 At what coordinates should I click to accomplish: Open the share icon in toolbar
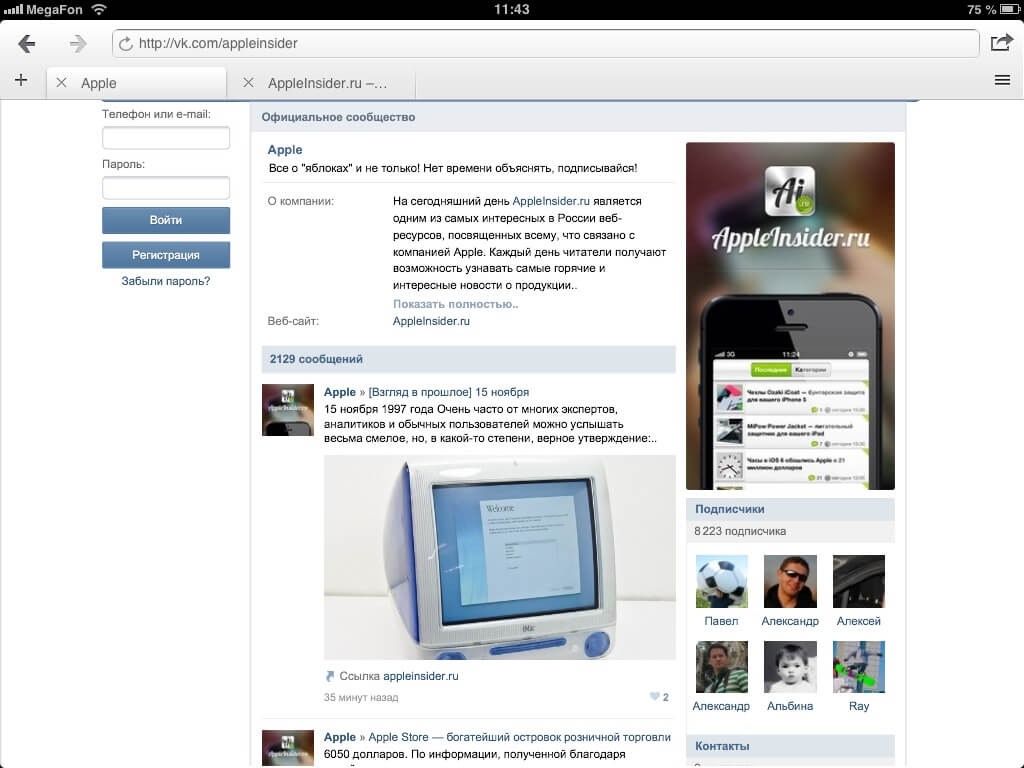pyautogui.click(x=1001, y=42)
